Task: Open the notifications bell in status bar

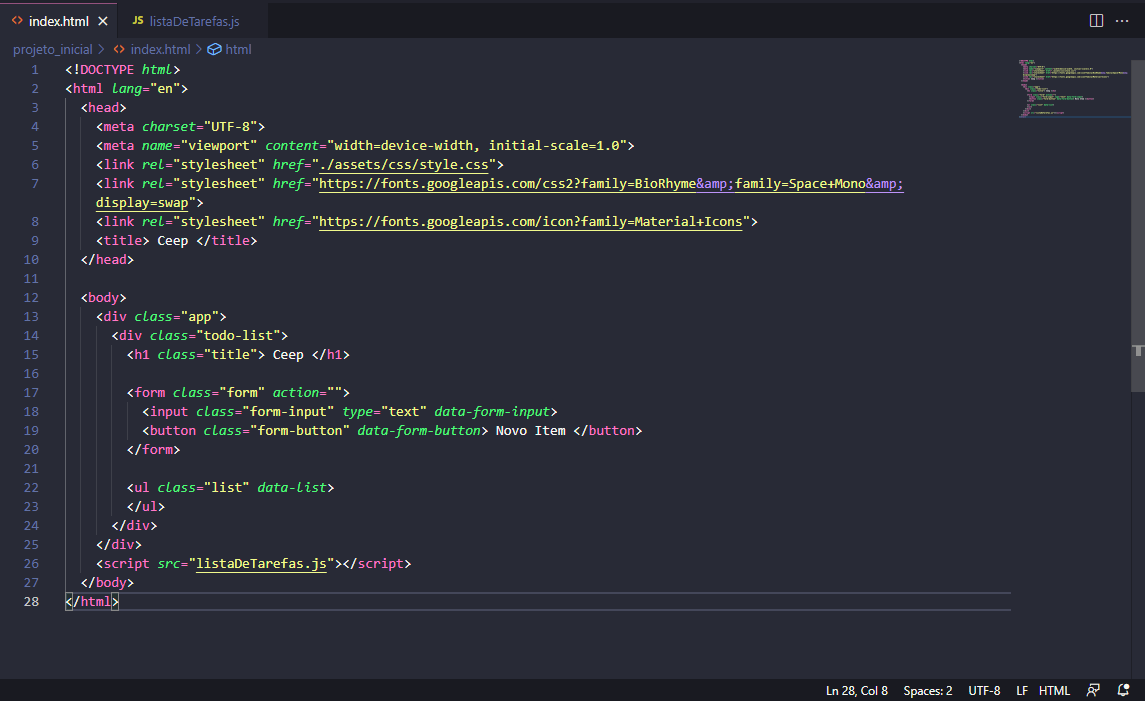Action: pyautogui.click(x=1124, y=691)
